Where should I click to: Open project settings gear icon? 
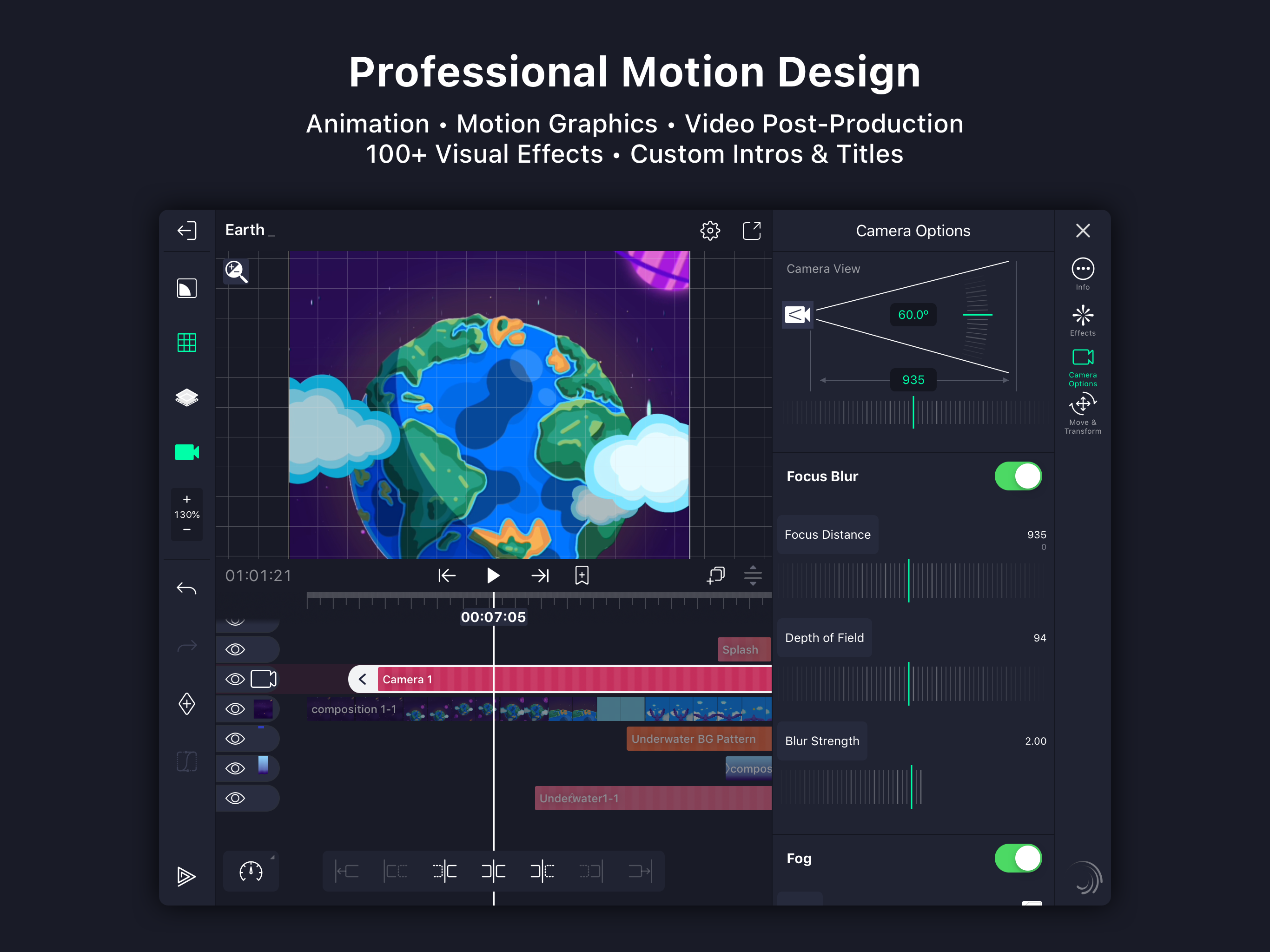(x=710, y=231)
